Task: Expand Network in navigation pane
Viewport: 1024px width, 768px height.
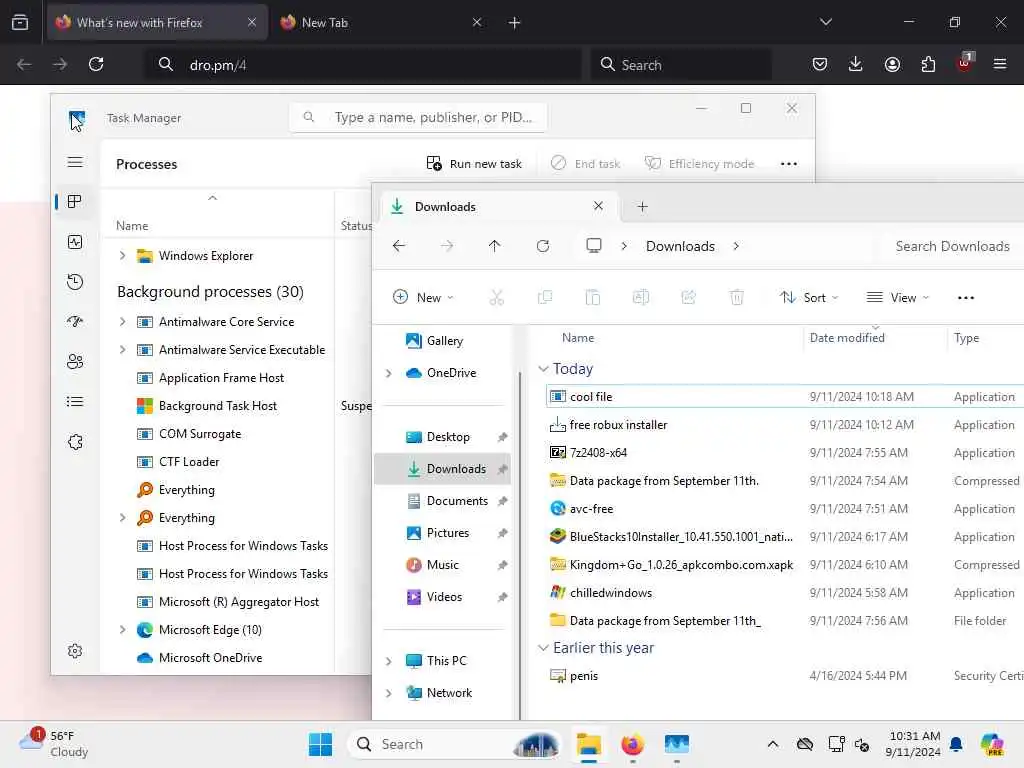Action: click(389, 693)
